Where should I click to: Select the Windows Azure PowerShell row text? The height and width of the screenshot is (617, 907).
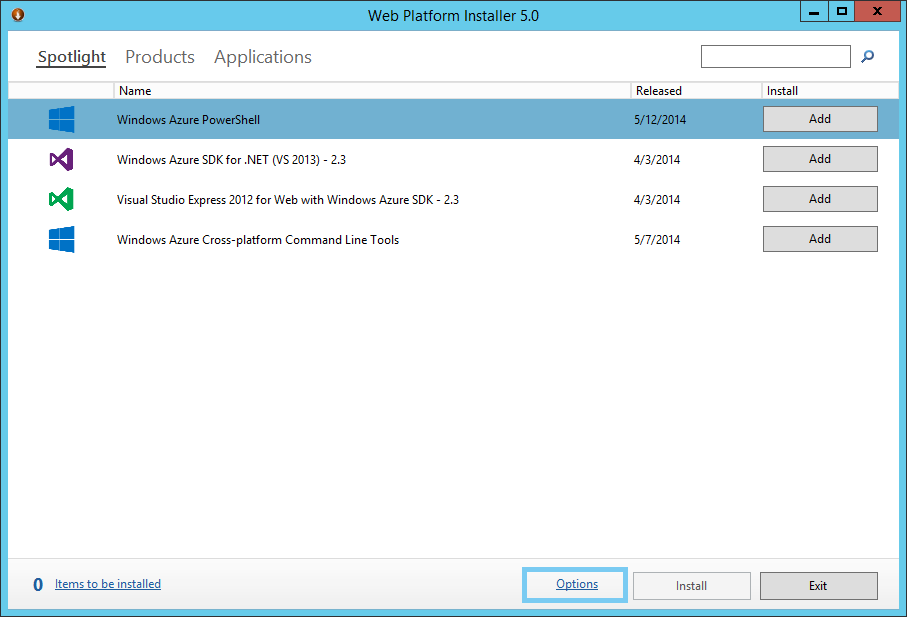click(188, 120)
